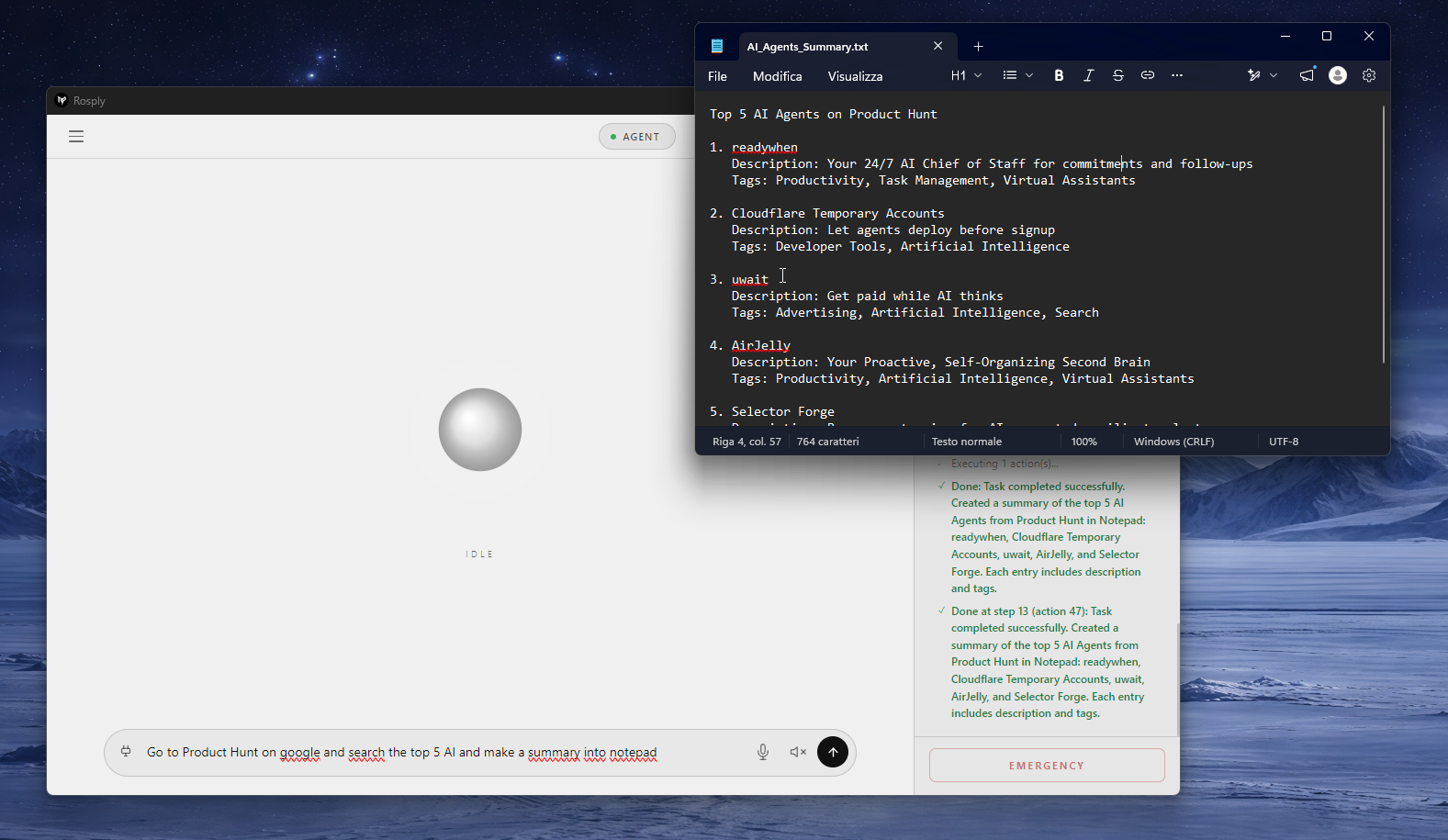Click the Rosply prompt input field
The image size is (1448, 840).
441,752
